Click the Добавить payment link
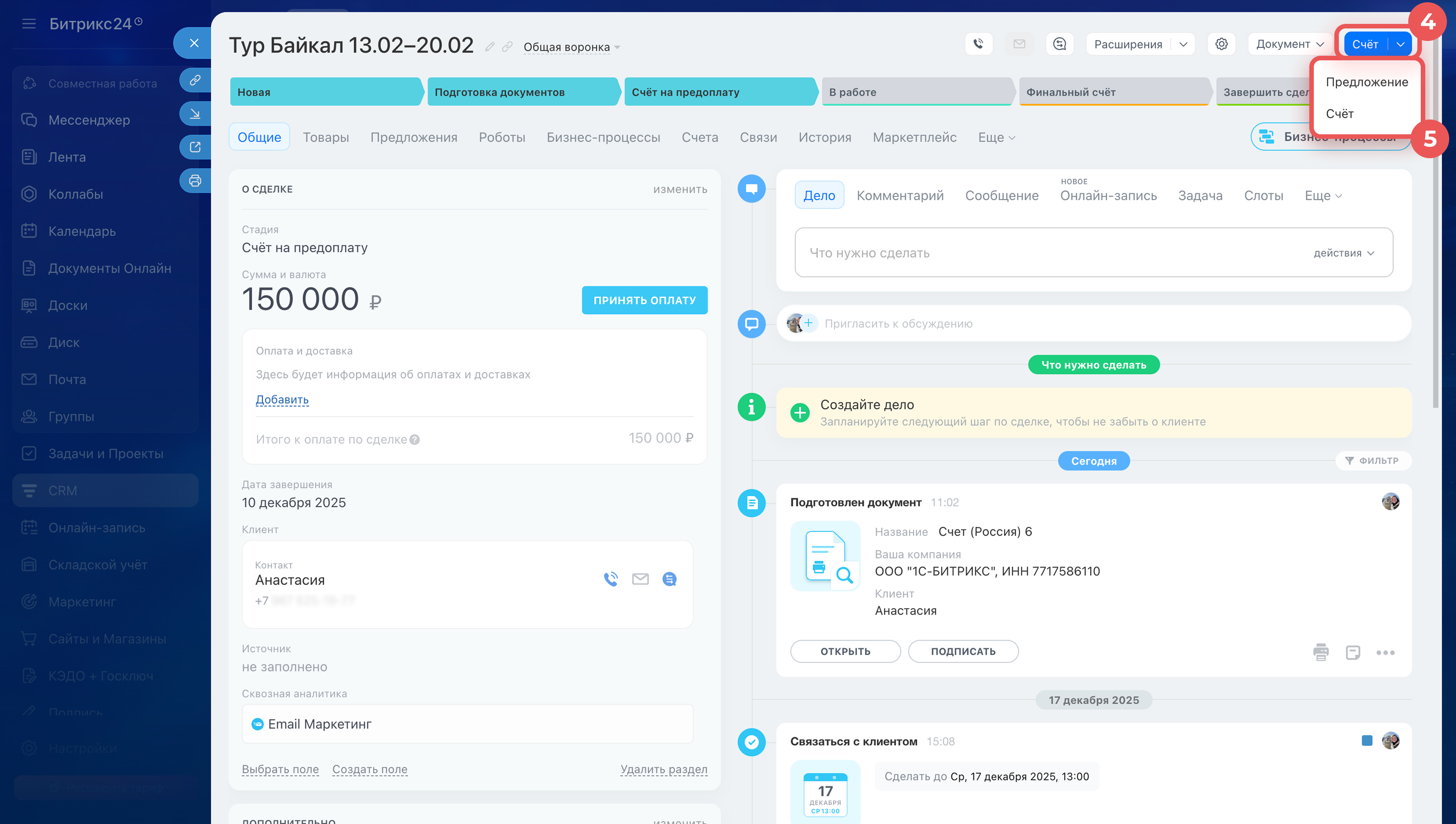Image resolution: width=1456 pixels, height=824 pixels. tap(282, 399)
